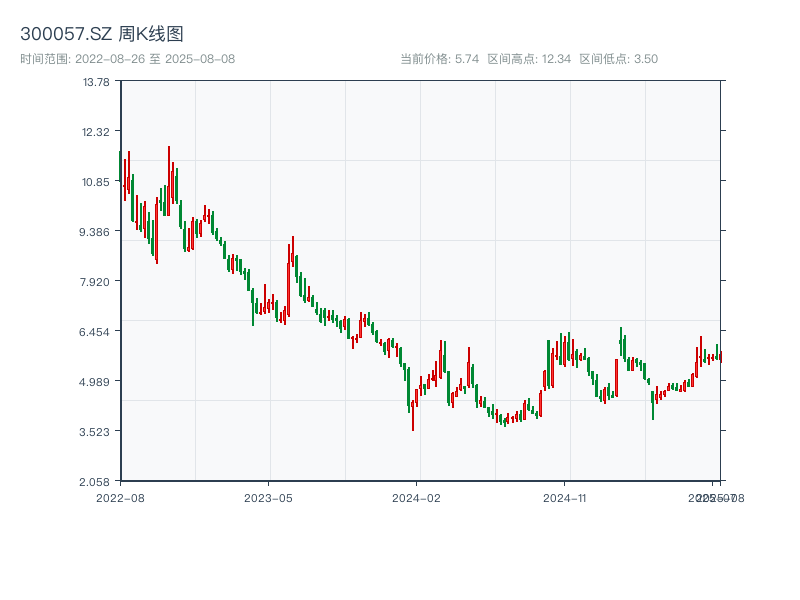
Task: Click the 13.78 y-axis label
Action: click(x=96, y=82)
